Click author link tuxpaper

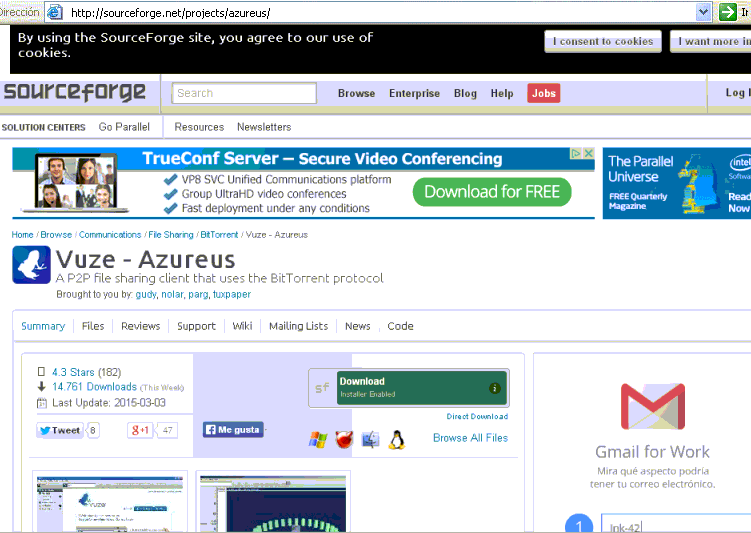(x=232, y=294)
